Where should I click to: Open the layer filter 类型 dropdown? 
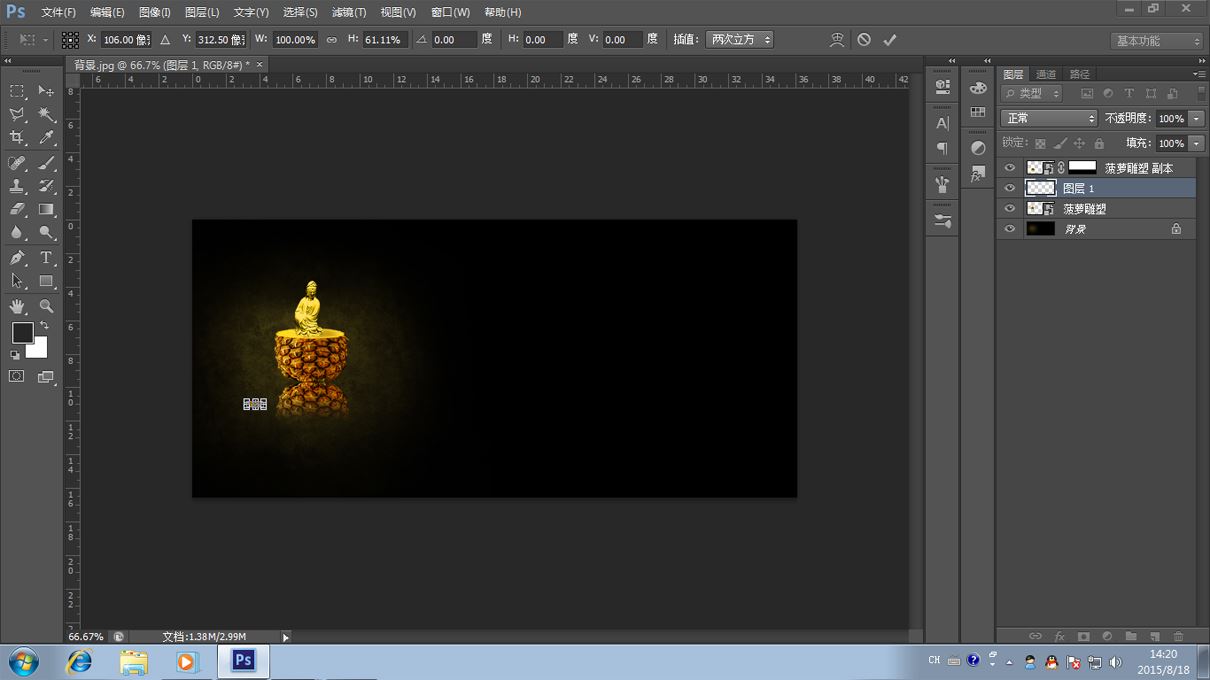1030,94
